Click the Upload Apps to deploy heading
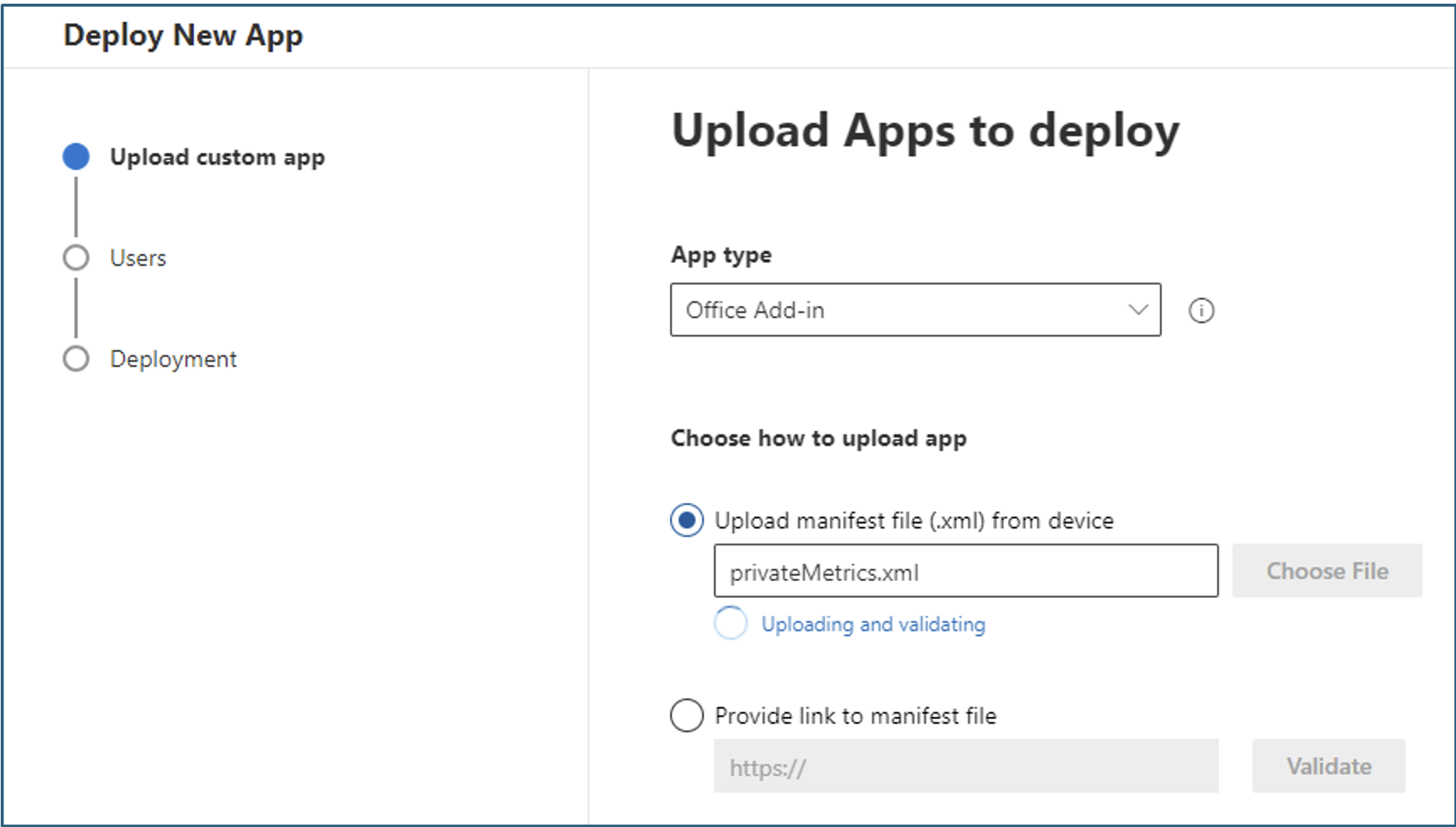 point(925,131)
